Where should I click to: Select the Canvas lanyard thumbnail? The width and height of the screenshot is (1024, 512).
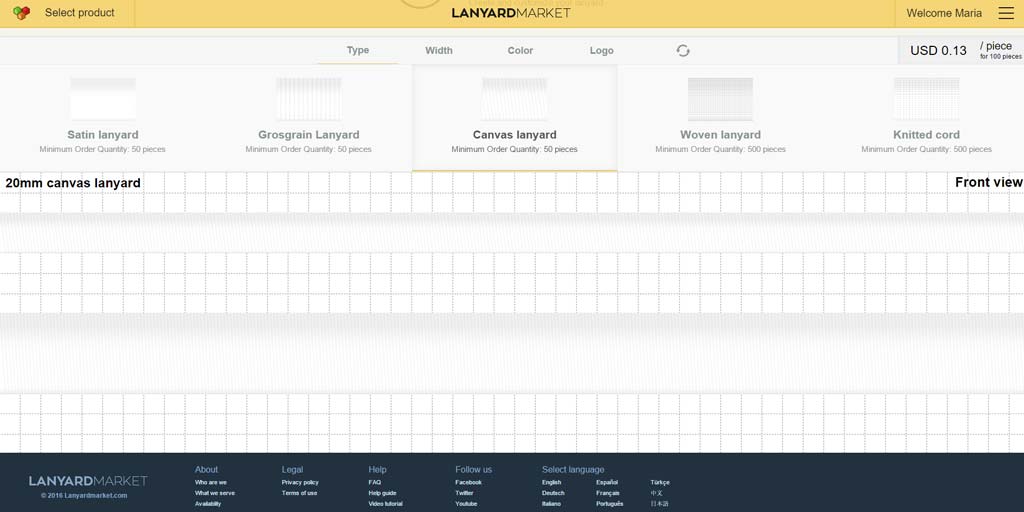tap(514, 99)
